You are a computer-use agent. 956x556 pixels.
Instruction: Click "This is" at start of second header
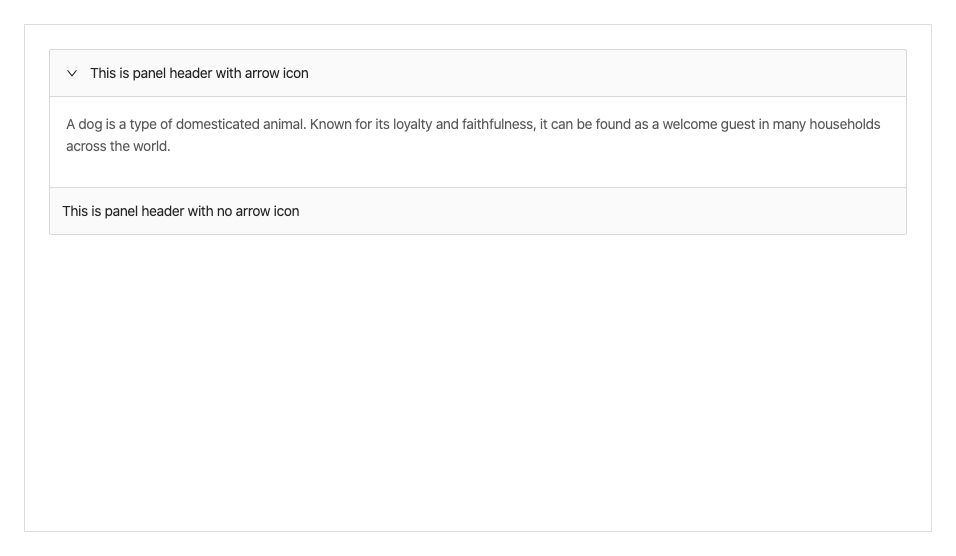point(81,211)
